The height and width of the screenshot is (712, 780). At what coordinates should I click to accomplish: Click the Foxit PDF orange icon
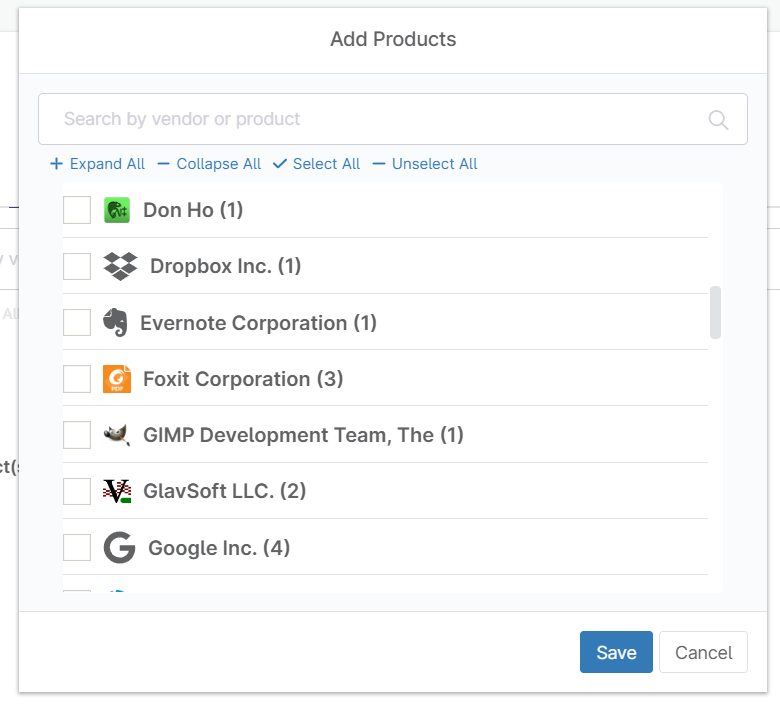[x=117, y=379]
